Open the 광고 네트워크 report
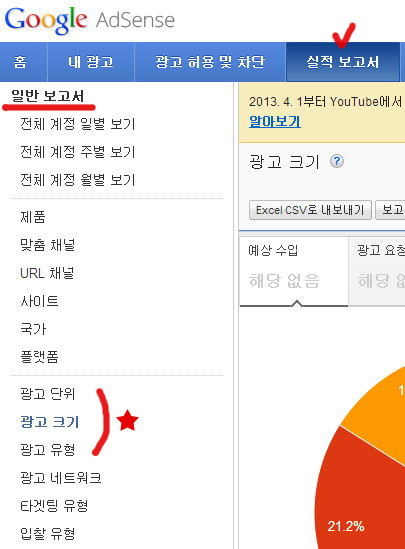Screen dimensions: 405x549 tap(61, 478)
